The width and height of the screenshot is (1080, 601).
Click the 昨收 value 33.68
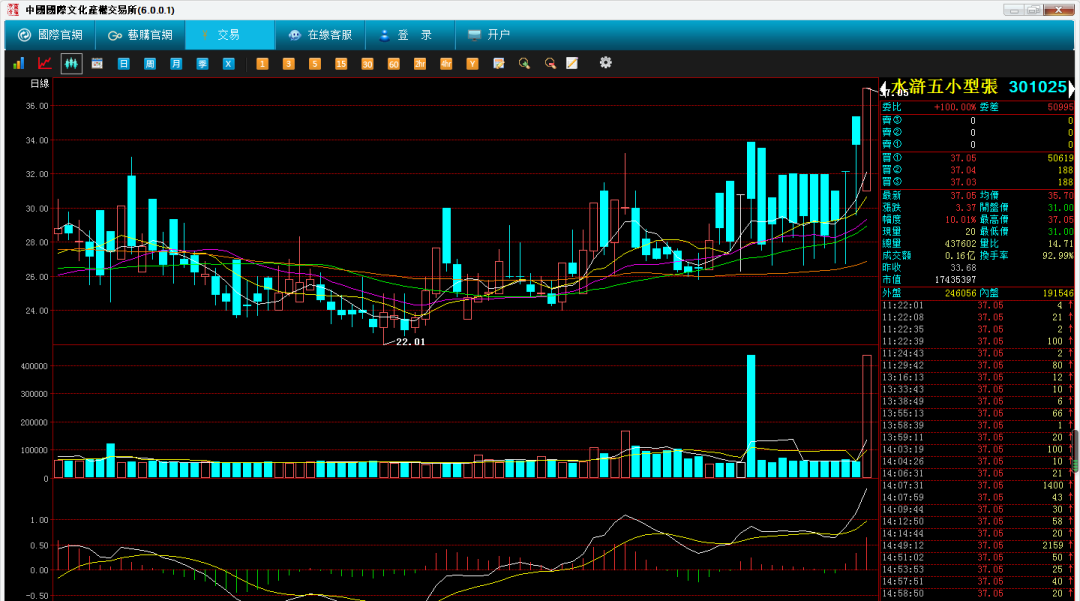(x=963, y=268)
